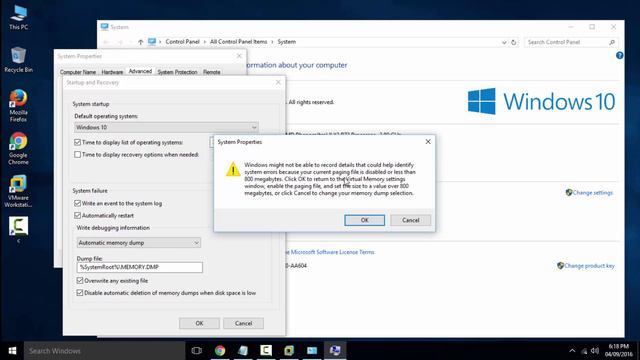Refresh the Control Panel address bar
The image size is (640, 360).
[x=513, y=42]
